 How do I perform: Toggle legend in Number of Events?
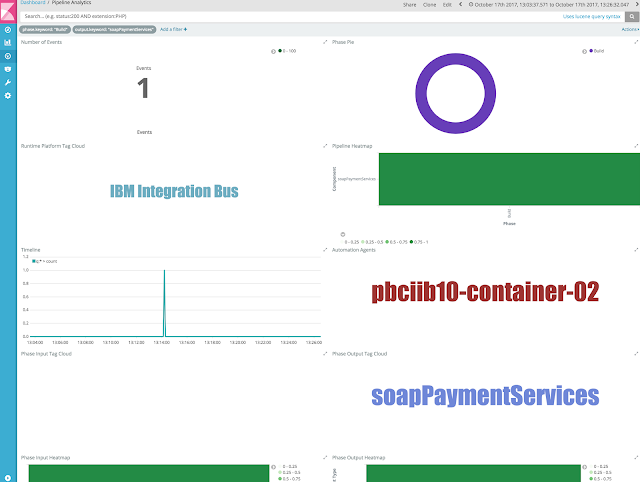click(273, 51)
